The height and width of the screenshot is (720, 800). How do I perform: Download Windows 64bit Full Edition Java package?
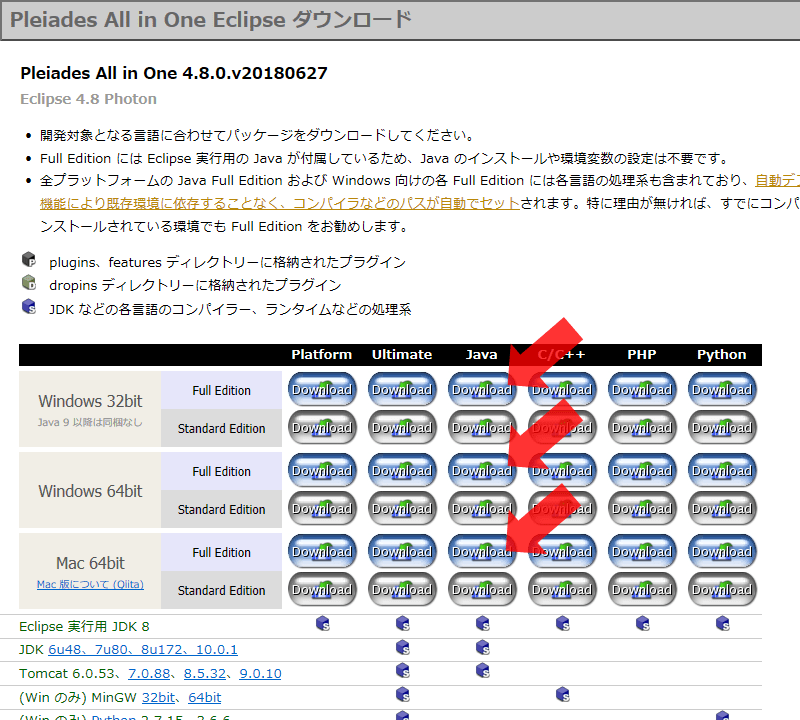coord(482,470)
